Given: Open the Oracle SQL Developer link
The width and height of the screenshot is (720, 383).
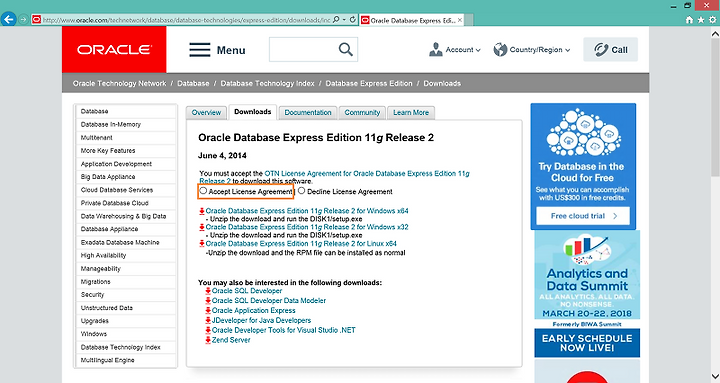Looking at the screenshot, I should point(247,291).
